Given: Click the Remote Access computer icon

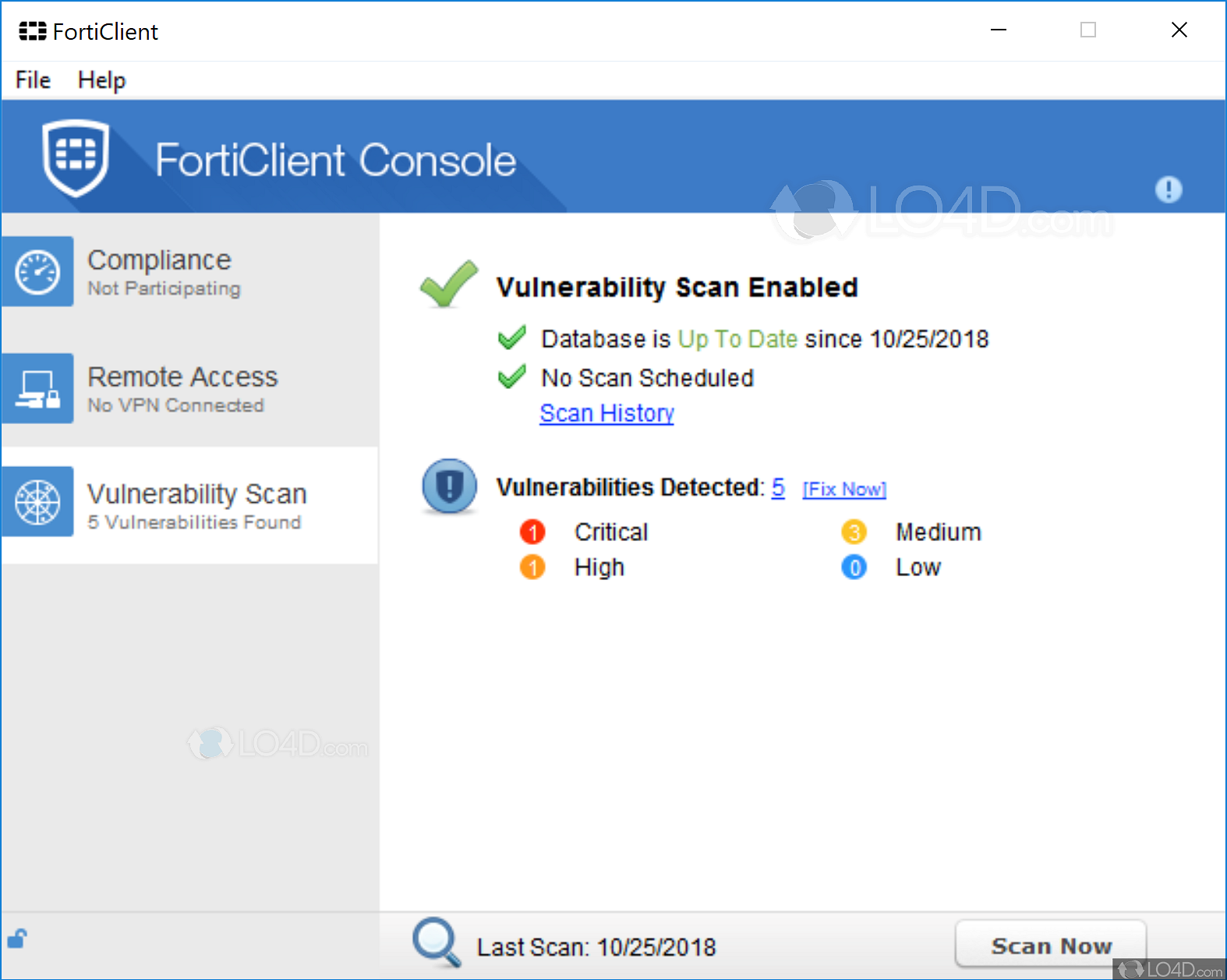Looking at the screenshot, I should [x=37, y=388].
